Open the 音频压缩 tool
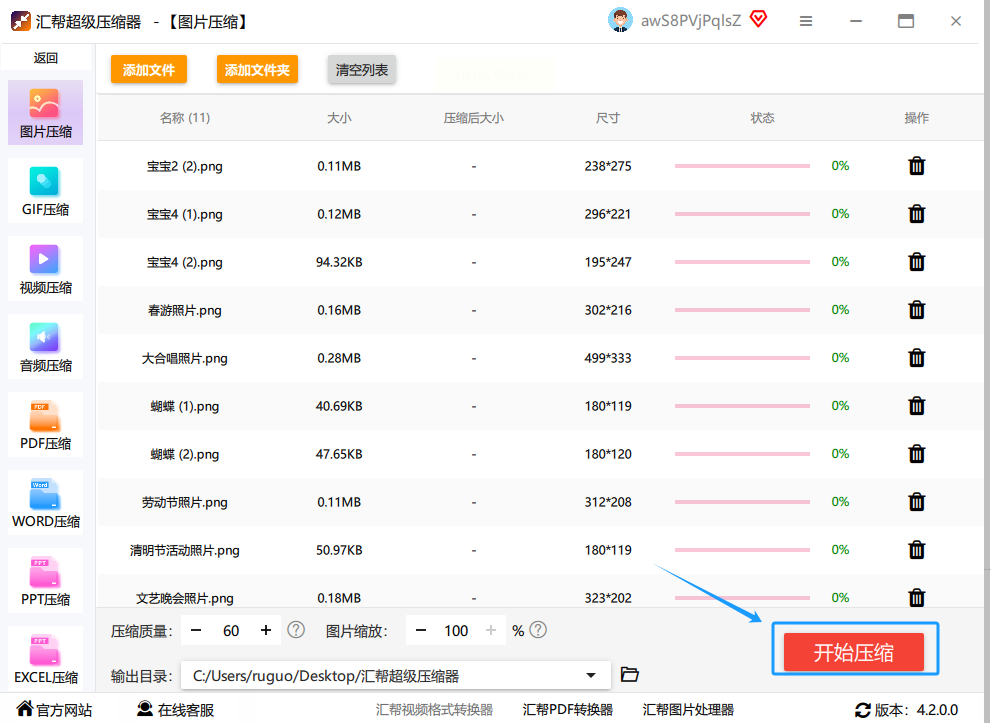The height and width of the screenshot is (723, 991). pos(45,347)
